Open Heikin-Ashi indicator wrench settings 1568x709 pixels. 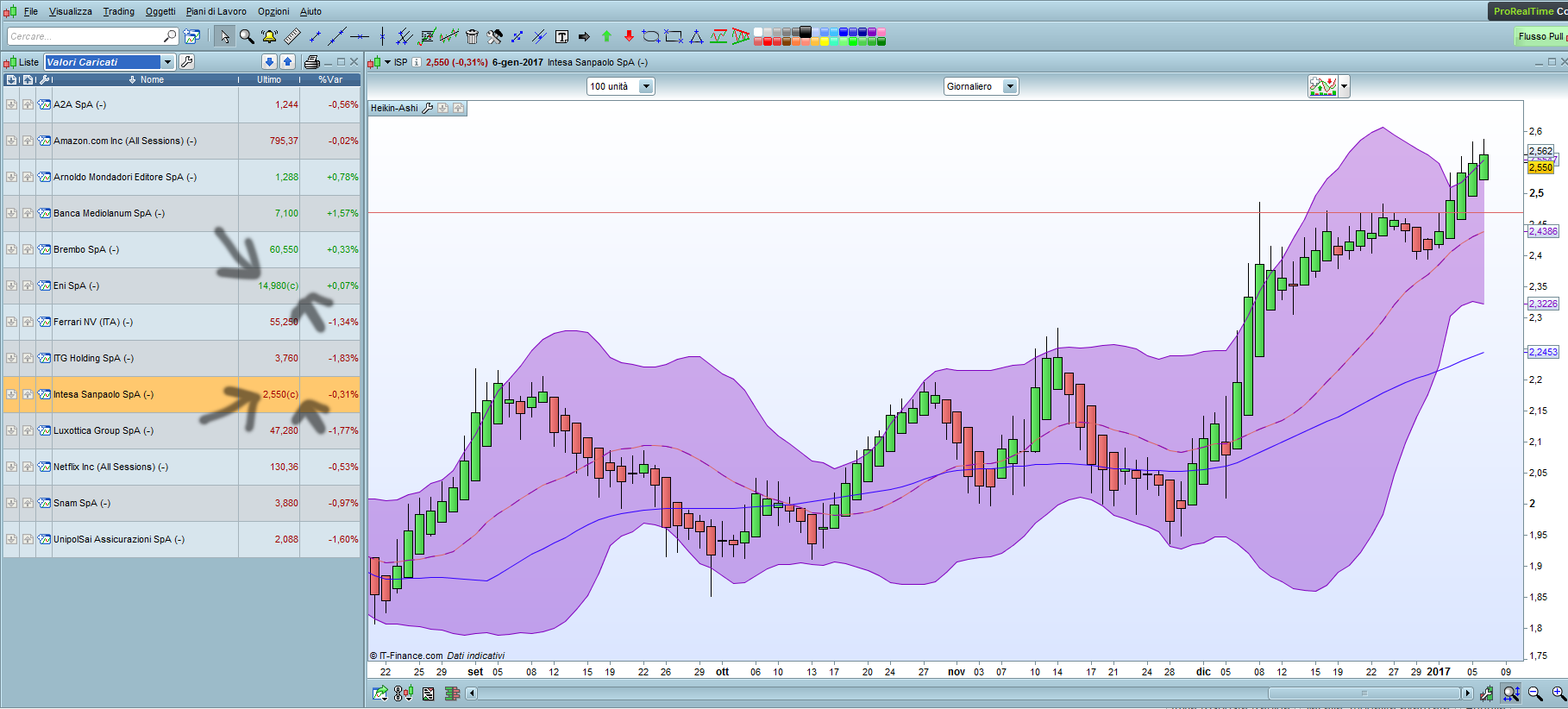[427, 108]
